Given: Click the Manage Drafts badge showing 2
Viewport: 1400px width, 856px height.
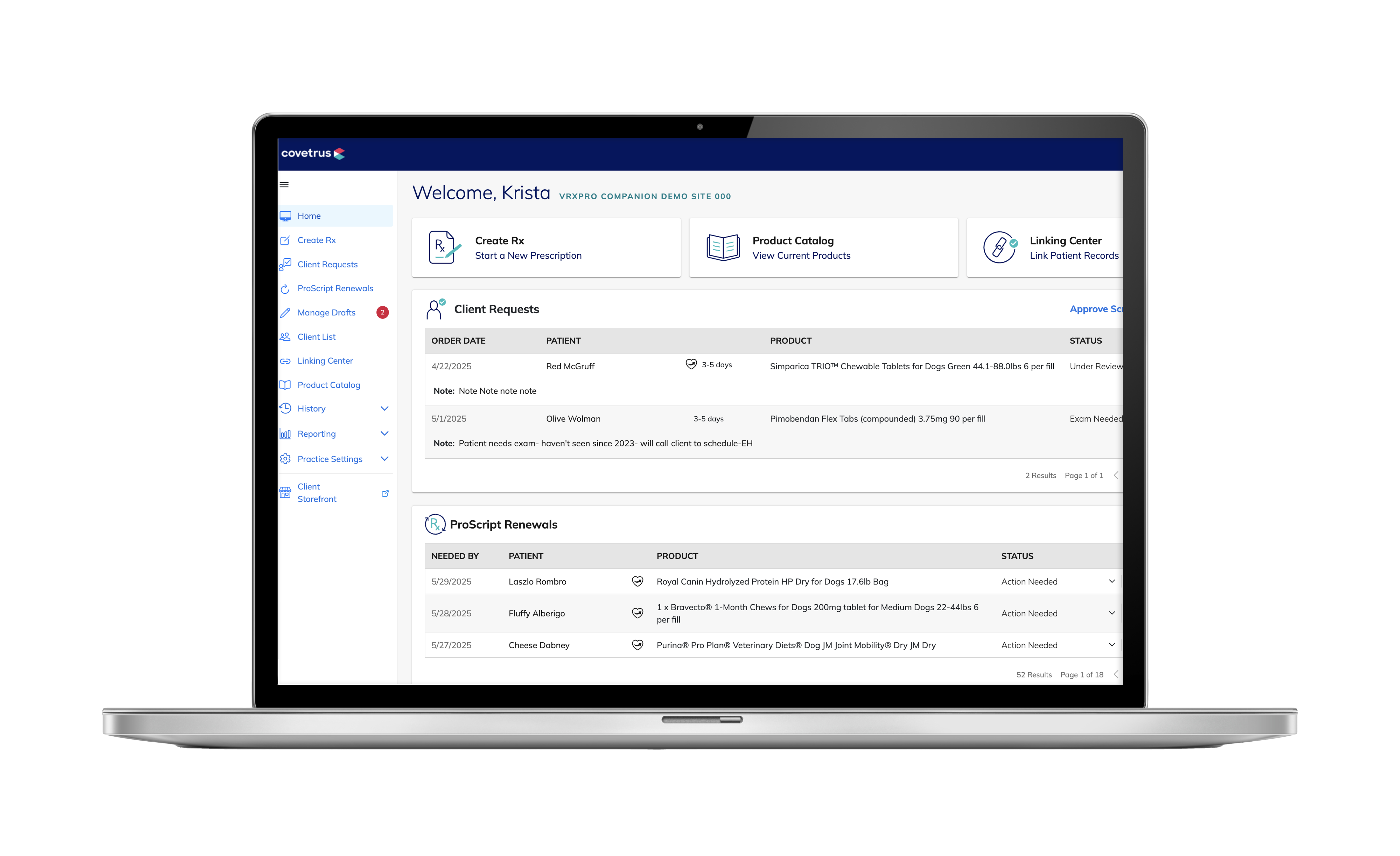Looking at the screenshot, I should click(382, 313).
